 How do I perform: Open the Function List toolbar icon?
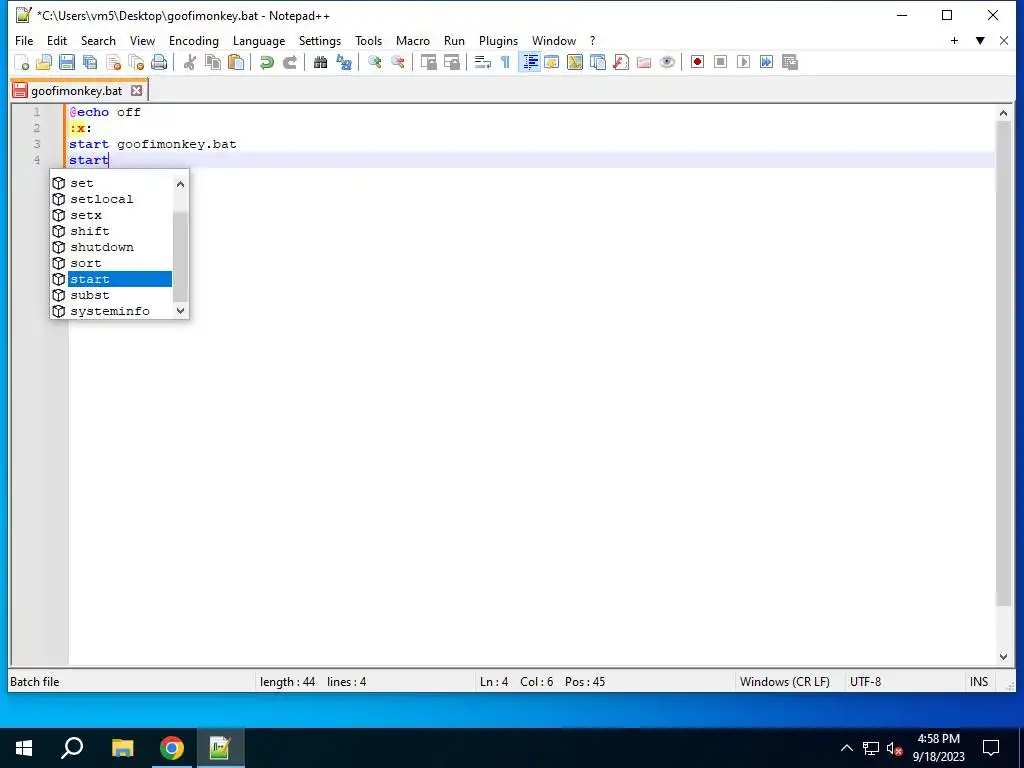(621, 62)
